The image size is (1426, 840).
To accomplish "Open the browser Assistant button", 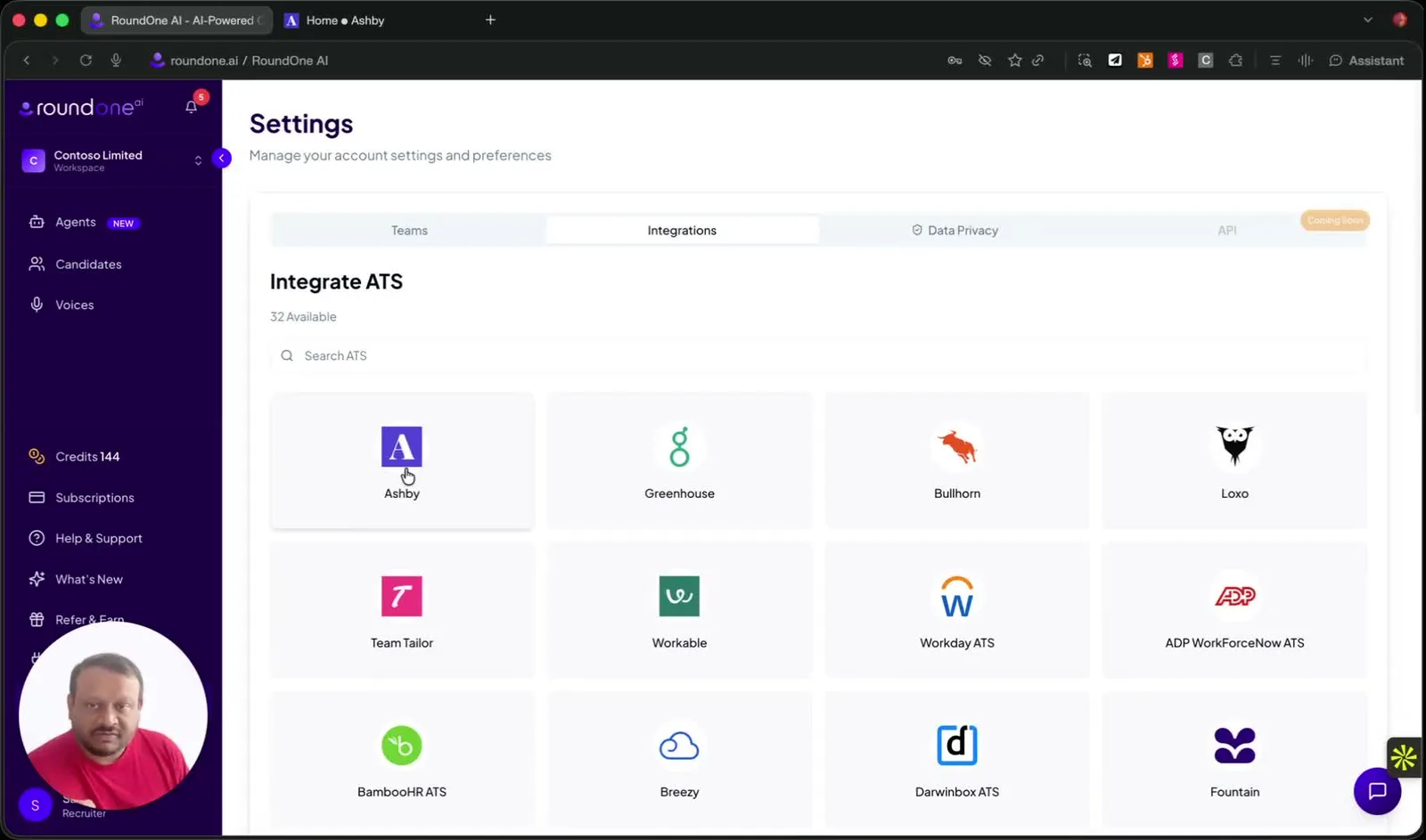I will pos(1366,61).
